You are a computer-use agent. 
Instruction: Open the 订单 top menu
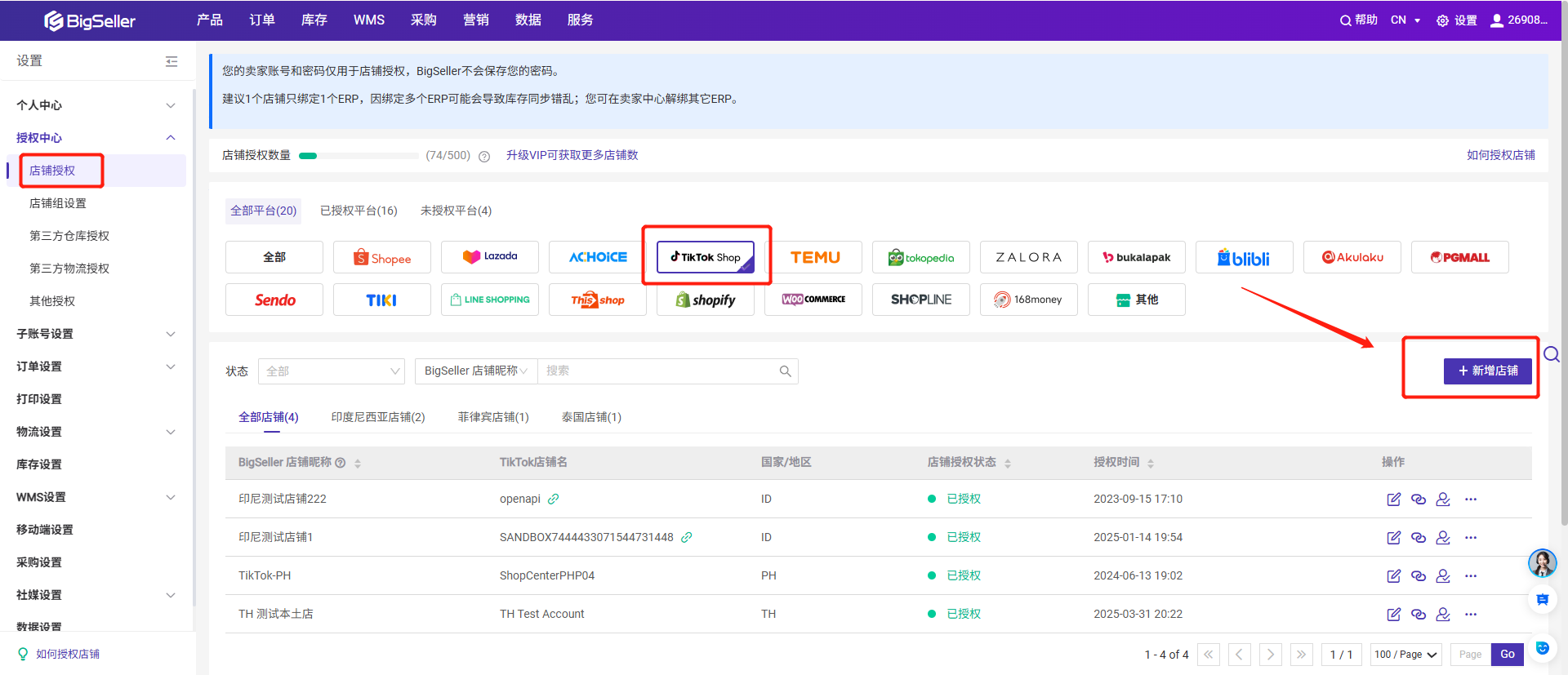click(x=261, y=20)
